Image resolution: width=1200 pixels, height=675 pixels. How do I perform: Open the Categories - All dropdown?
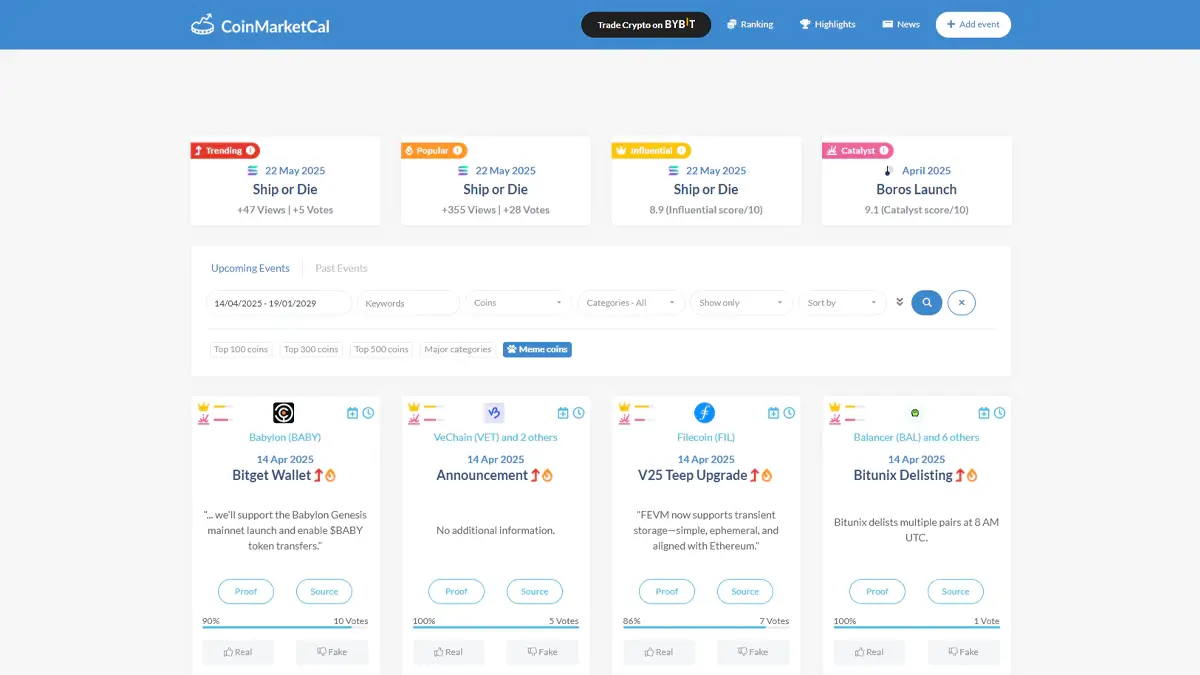click(631, 303)
